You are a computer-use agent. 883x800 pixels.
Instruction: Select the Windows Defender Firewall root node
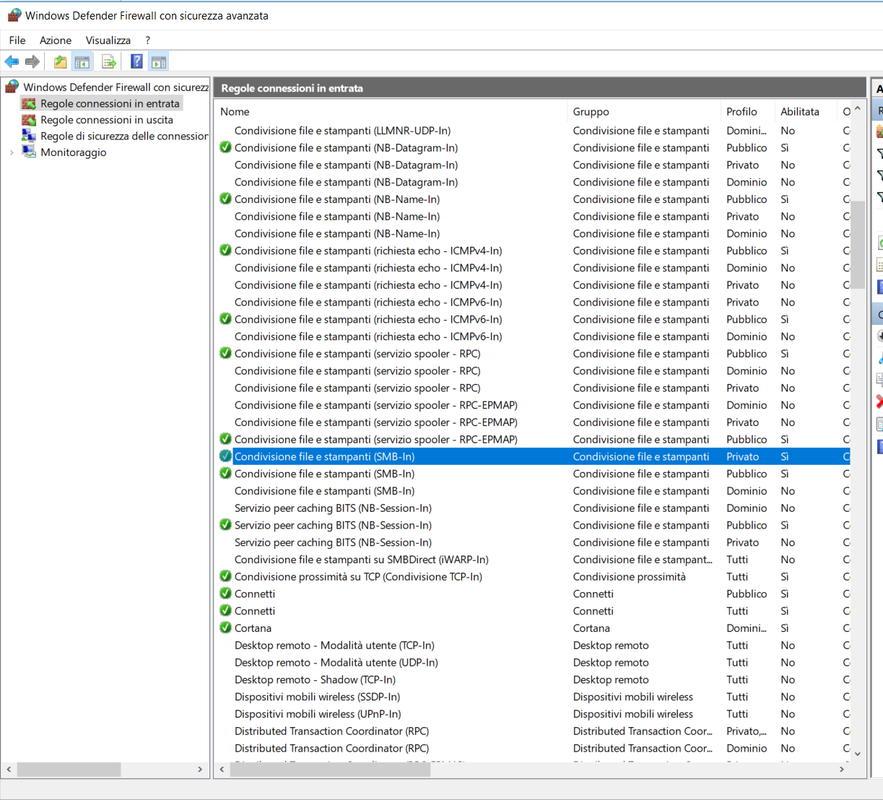[115, 87]
